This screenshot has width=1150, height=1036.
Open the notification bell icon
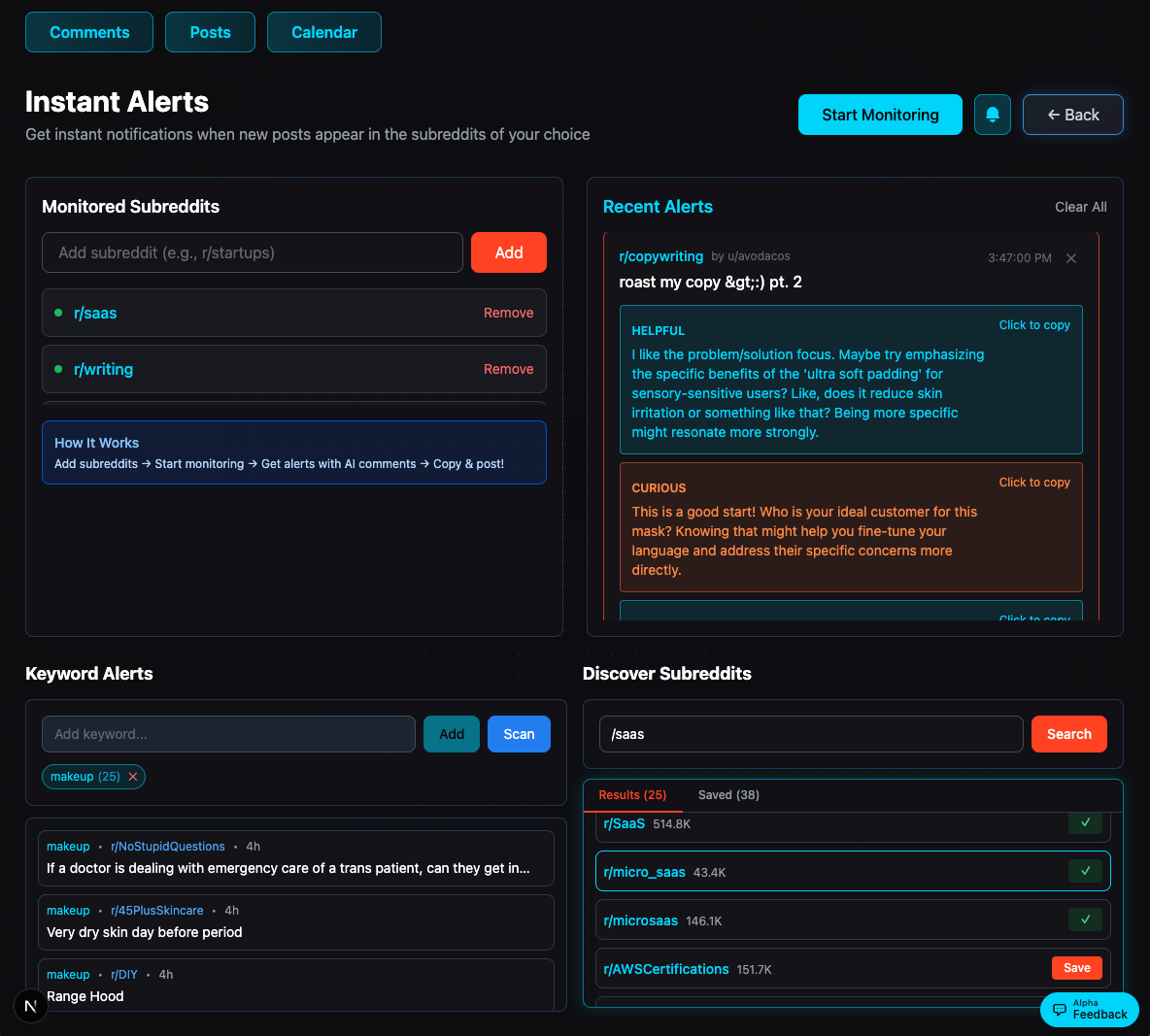pos(992,115)
